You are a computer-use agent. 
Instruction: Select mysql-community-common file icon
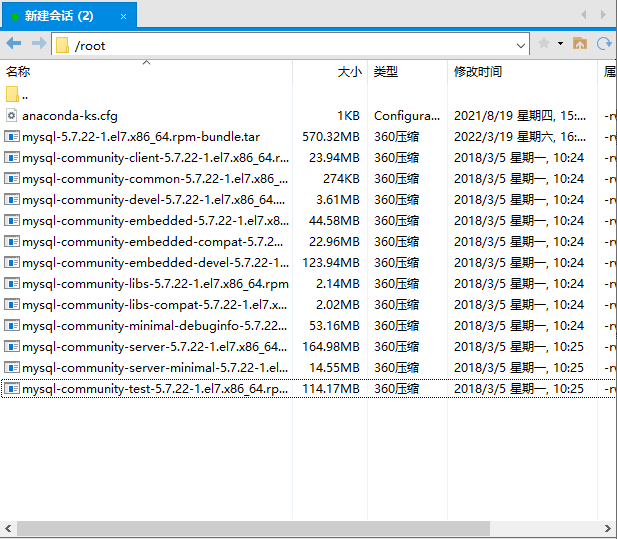click(12, 179)
